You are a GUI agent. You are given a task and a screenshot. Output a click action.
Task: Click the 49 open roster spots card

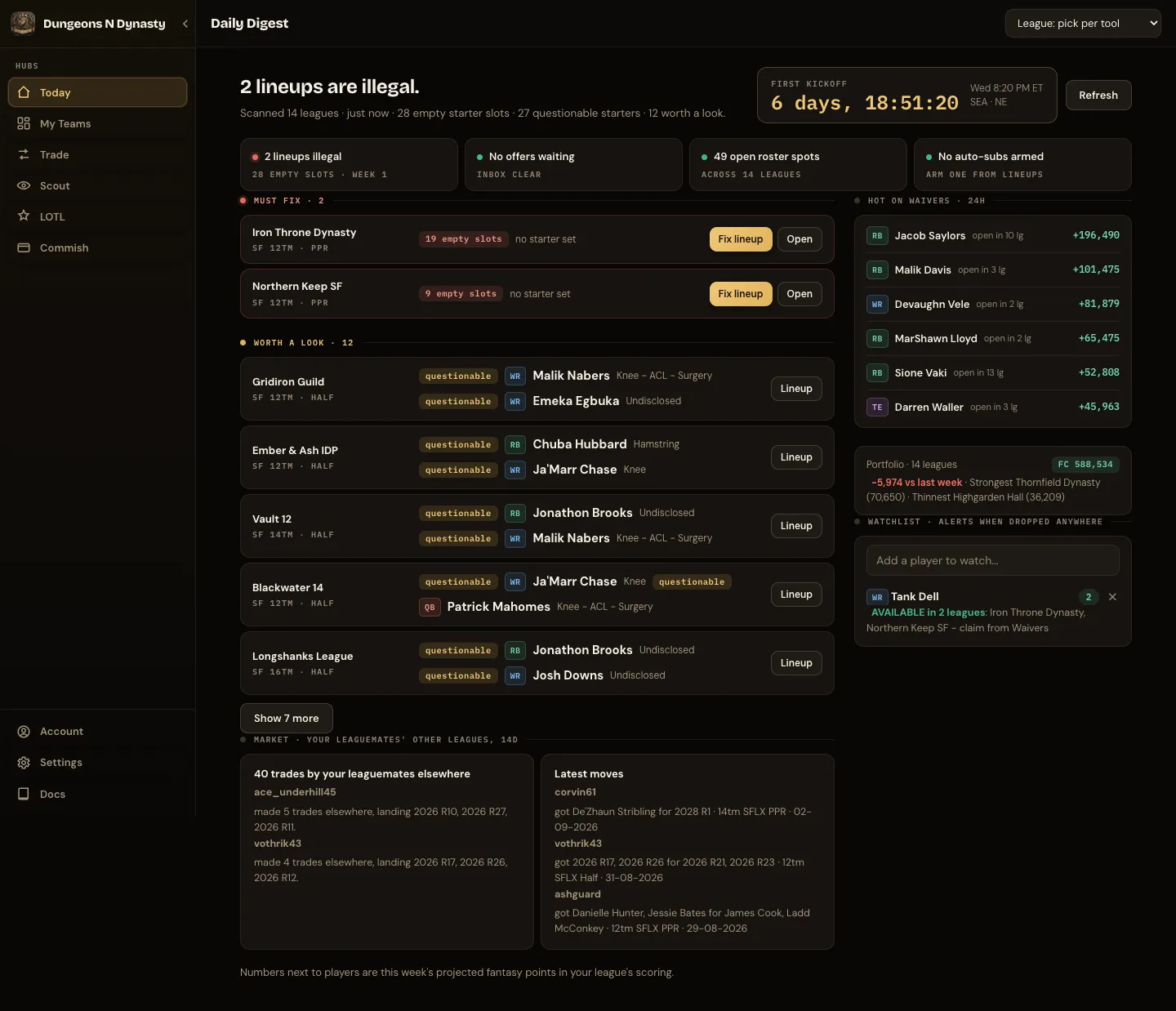tap(798, 164)
